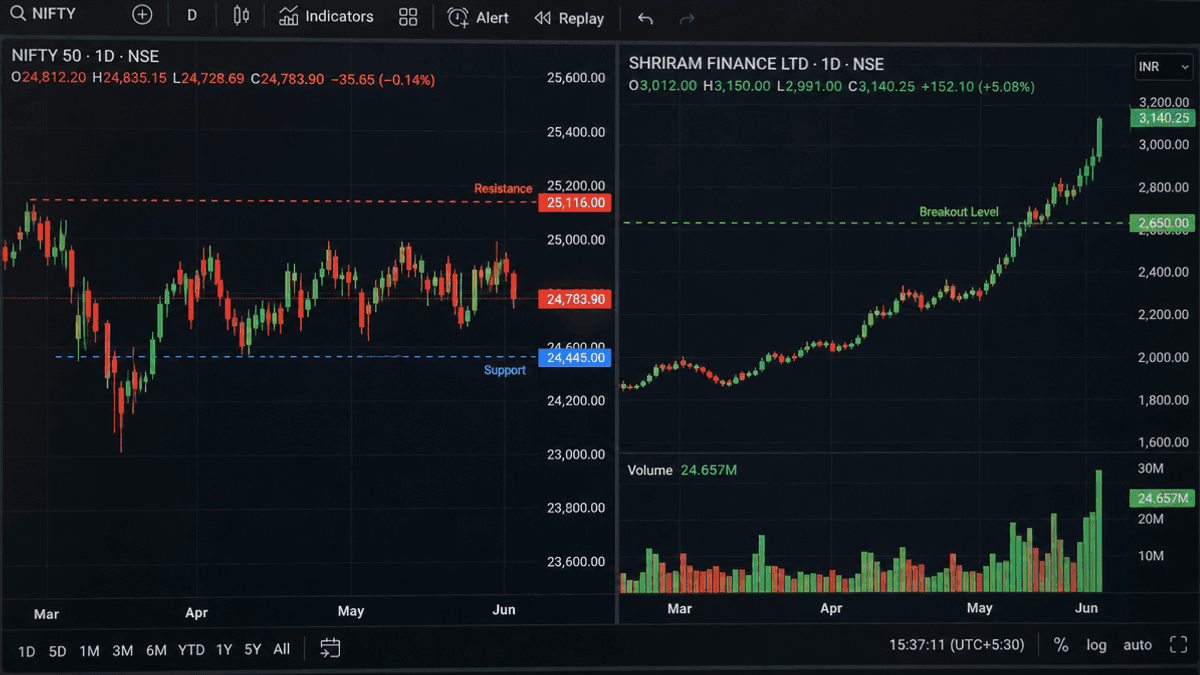Start bar Replay mode
Viewport: 1200px width, 675px height.
point(569,18)
